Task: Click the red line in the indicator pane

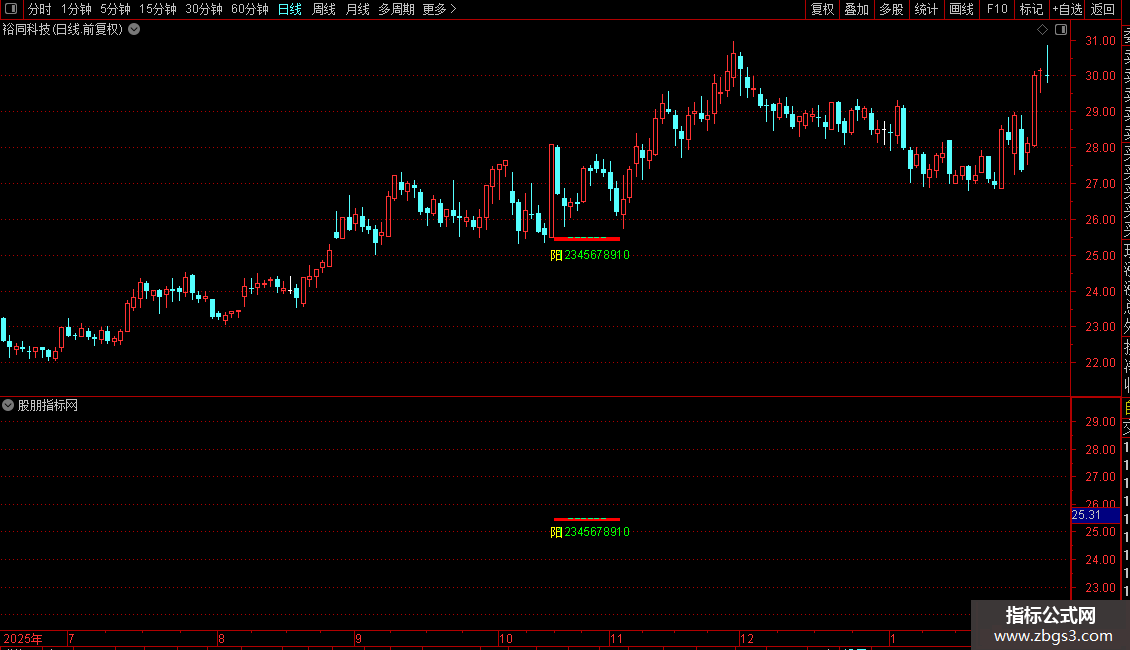Action: 587,519
